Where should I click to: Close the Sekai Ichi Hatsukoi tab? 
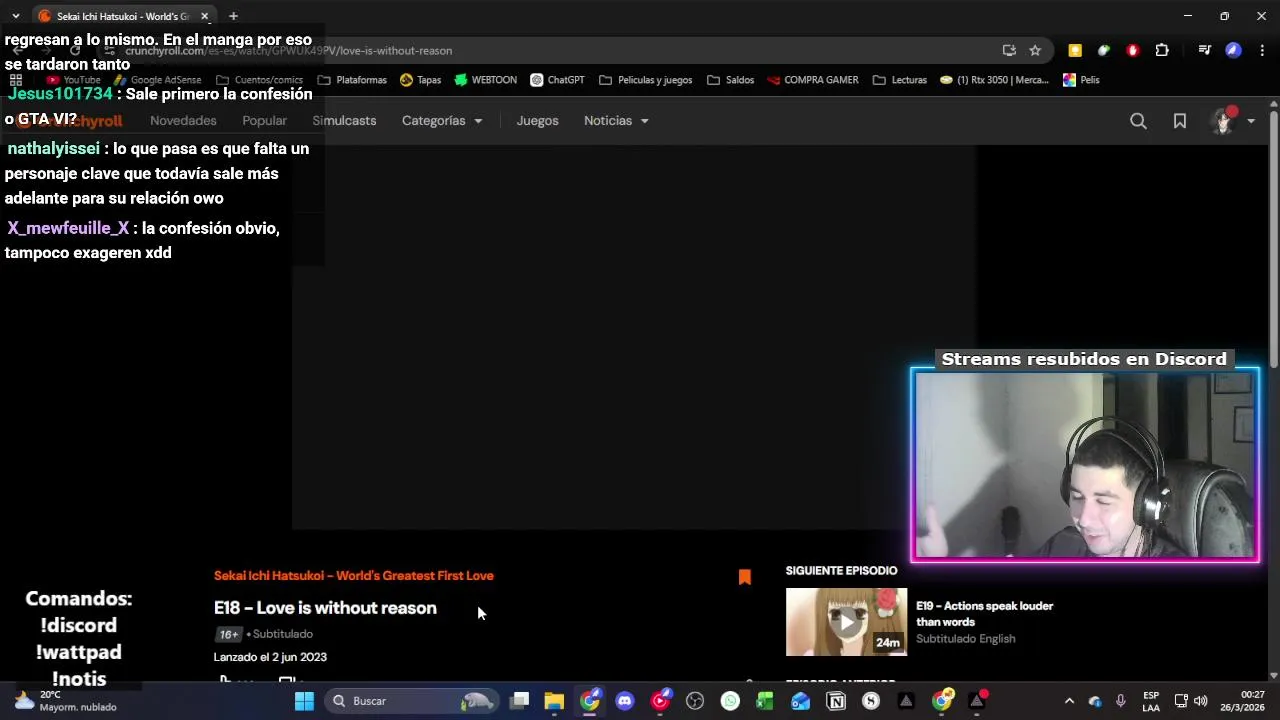point(205,16)
